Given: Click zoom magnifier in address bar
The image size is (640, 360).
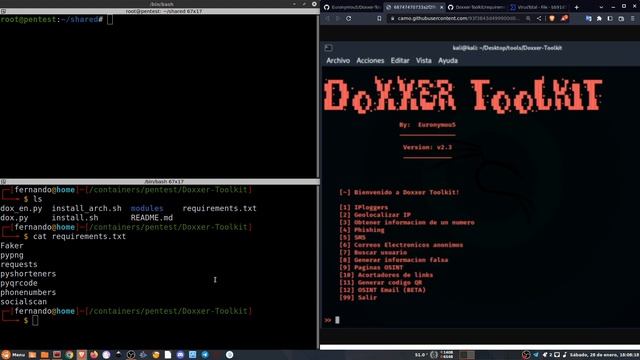Looking at the screenshot, I should [528, 18].
